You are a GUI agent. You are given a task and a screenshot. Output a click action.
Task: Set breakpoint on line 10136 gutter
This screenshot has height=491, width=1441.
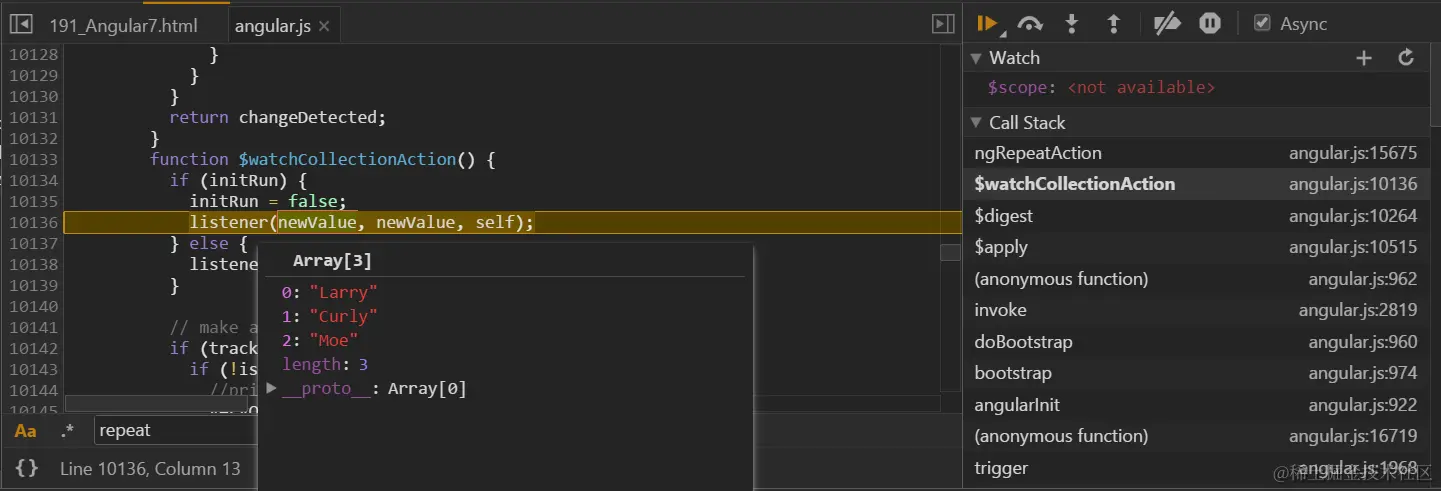pos(33,222)
